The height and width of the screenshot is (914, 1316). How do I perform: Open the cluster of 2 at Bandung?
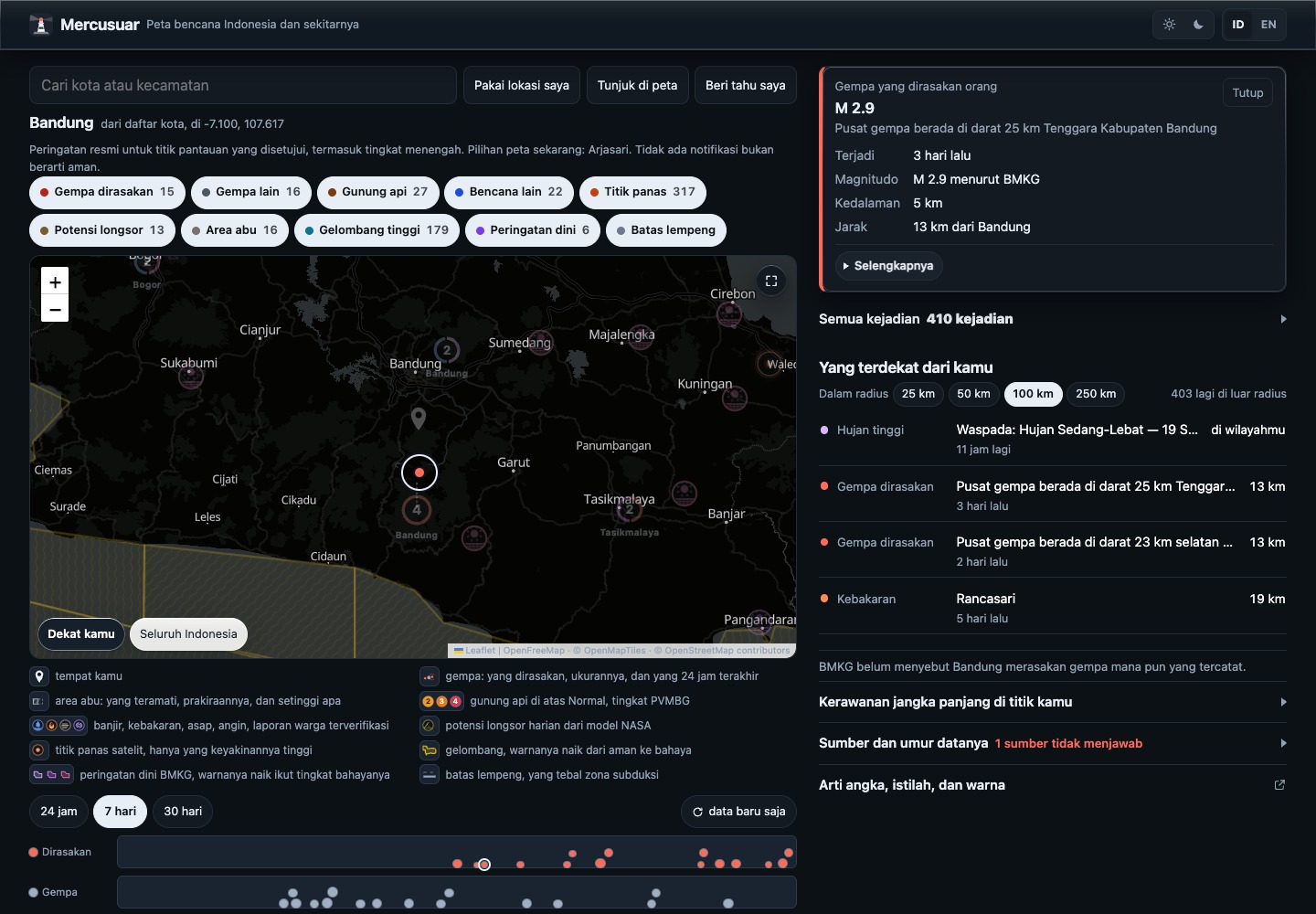pos(447,350)
